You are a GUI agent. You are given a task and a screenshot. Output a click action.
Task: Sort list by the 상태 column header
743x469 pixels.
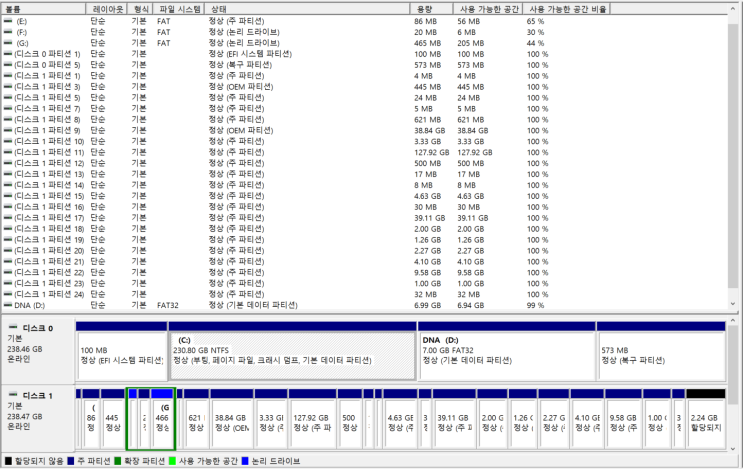pyautogui.click(x=307, y=9)
